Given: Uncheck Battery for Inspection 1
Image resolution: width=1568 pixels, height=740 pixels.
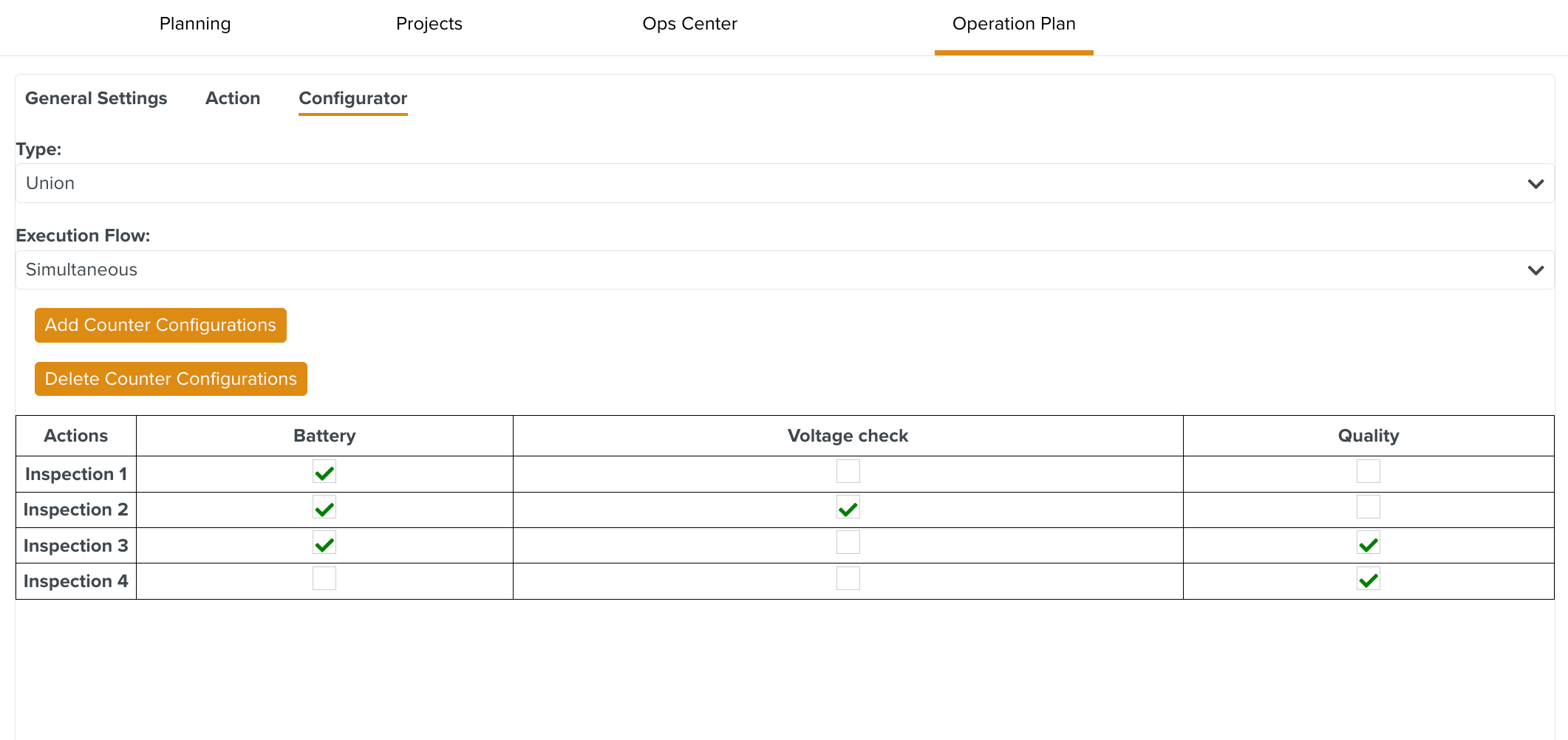Looking at the screenshot, I should (x=324, y=471).
